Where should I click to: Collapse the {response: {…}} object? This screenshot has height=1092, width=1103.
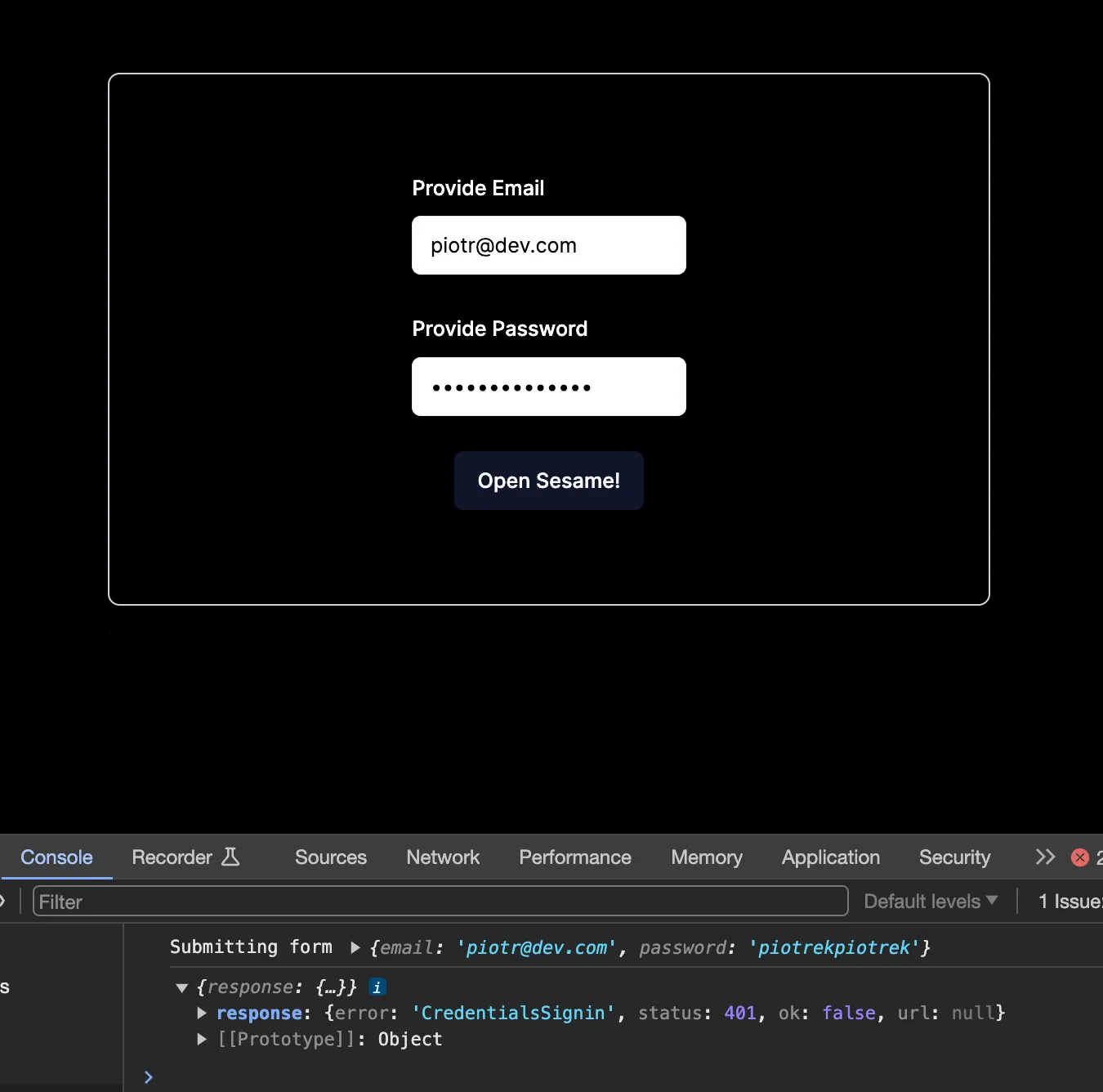coord(182,987)
